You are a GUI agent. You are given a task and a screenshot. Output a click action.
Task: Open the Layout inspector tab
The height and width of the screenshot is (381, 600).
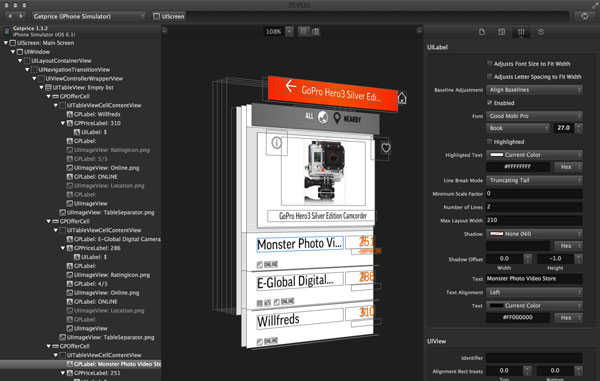click(502, 32)
